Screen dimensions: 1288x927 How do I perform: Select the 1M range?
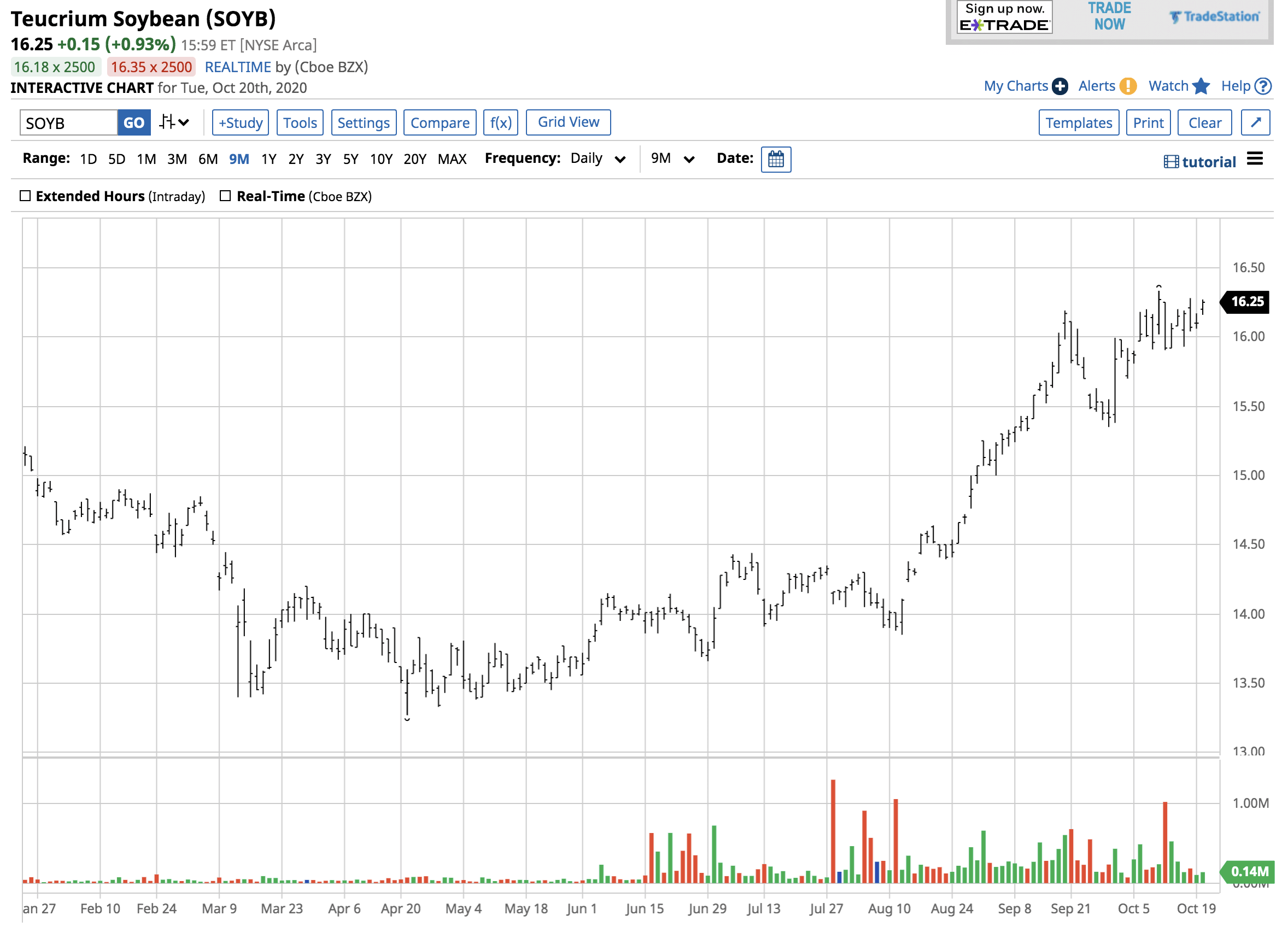147,159
